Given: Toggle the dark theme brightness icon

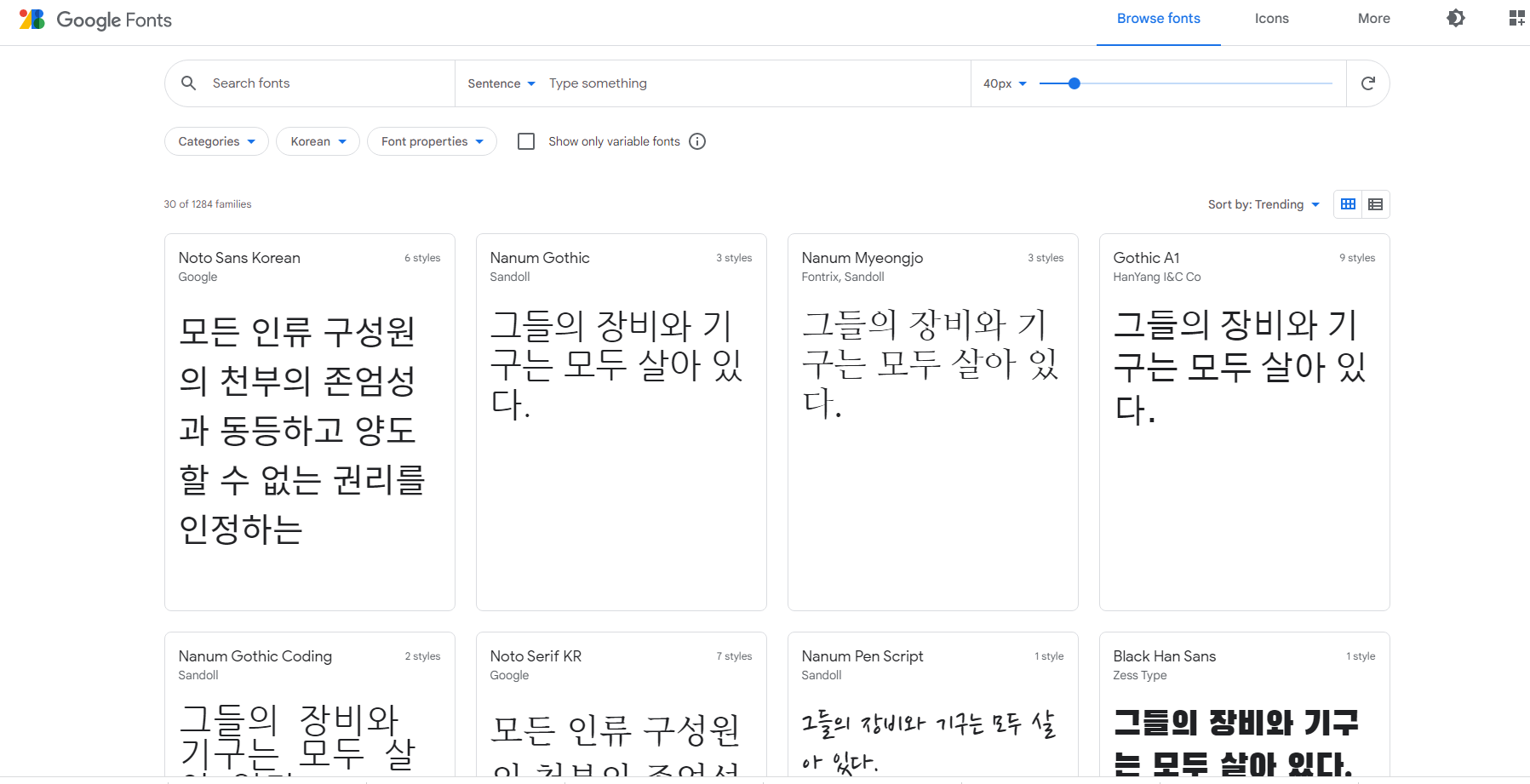Looking at the screenshot, I should [1456, 18].
